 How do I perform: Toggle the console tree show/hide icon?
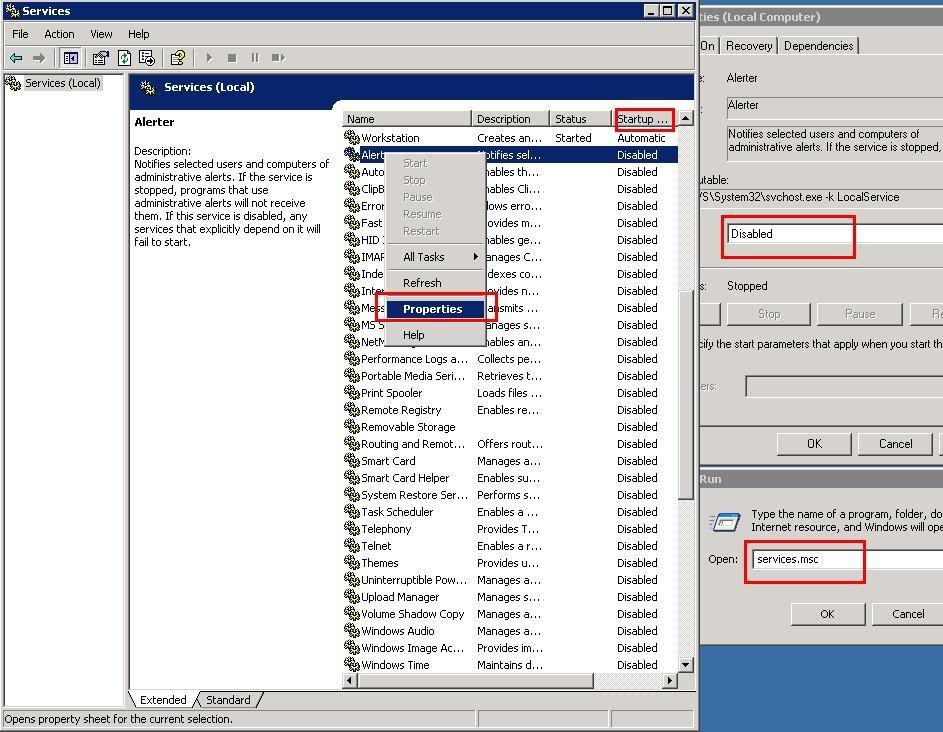(x=70, y=58)
